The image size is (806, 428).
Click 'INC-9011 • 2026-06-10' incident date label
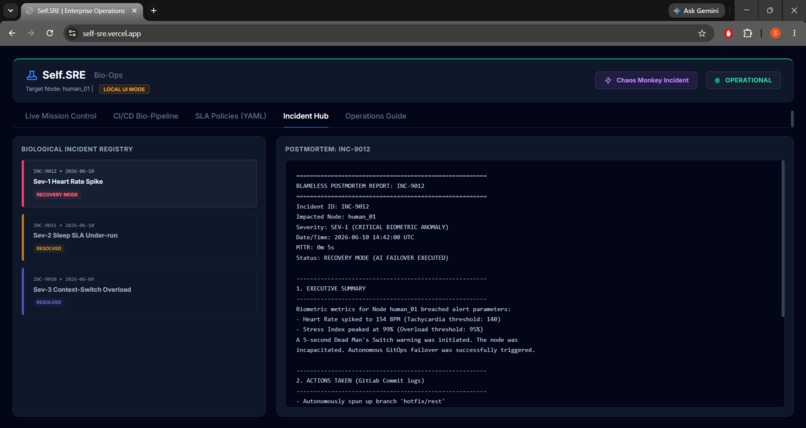[63, 225]
